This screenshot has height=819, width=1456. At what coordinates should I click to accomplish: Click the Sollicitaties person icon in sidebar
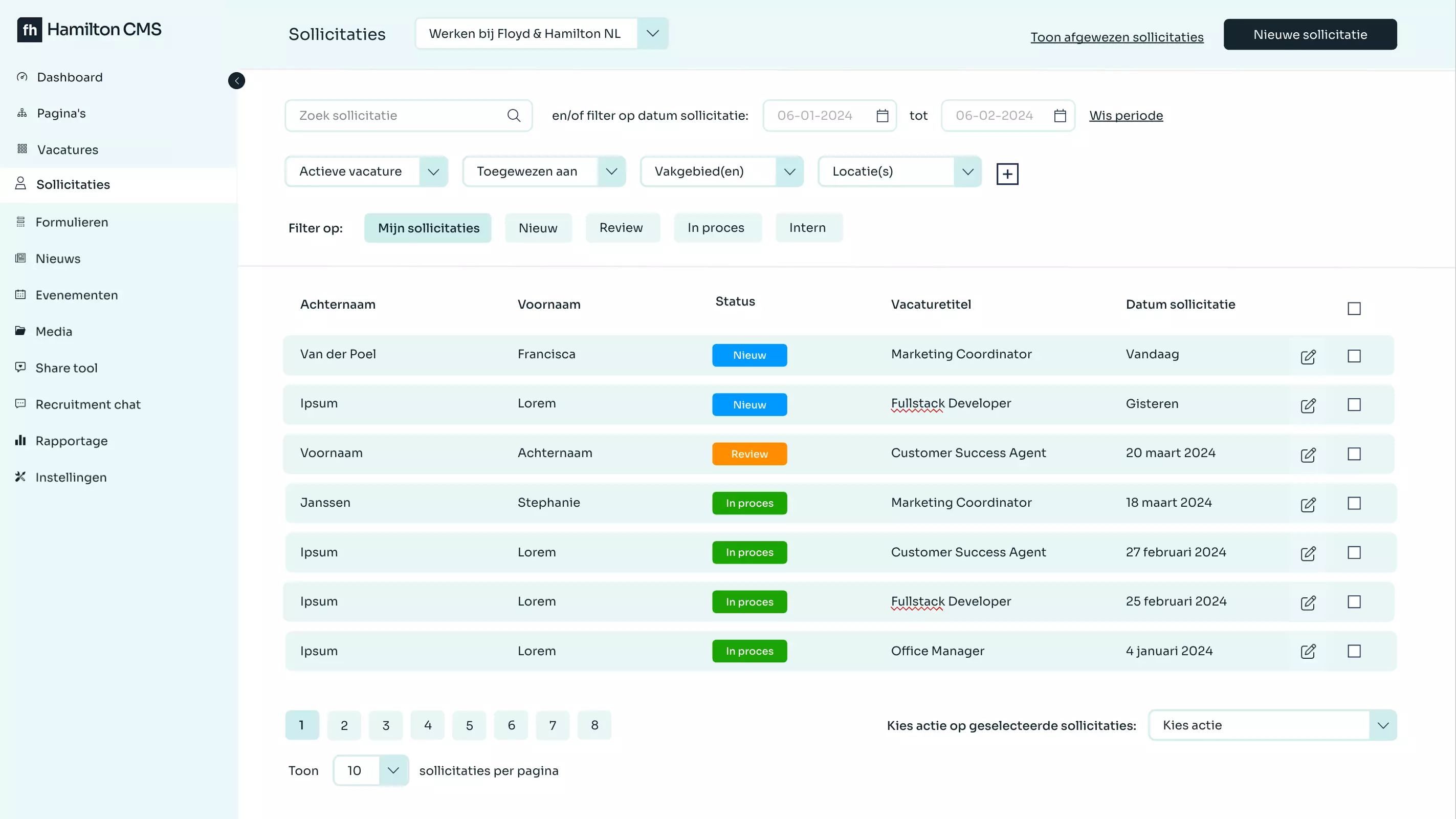pos(21,183)
